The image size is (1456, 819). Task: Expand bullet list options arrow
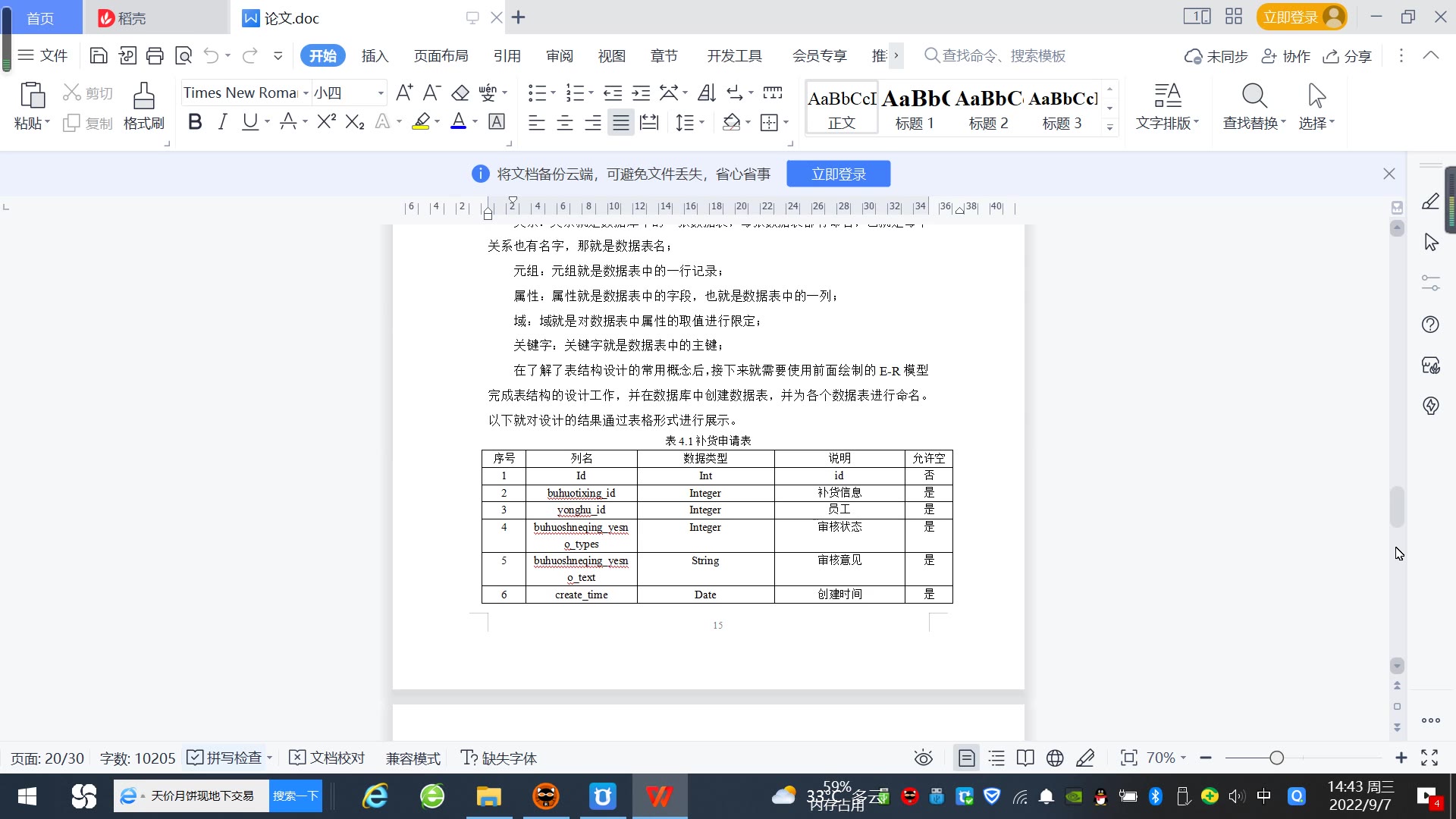pos(553,93)
